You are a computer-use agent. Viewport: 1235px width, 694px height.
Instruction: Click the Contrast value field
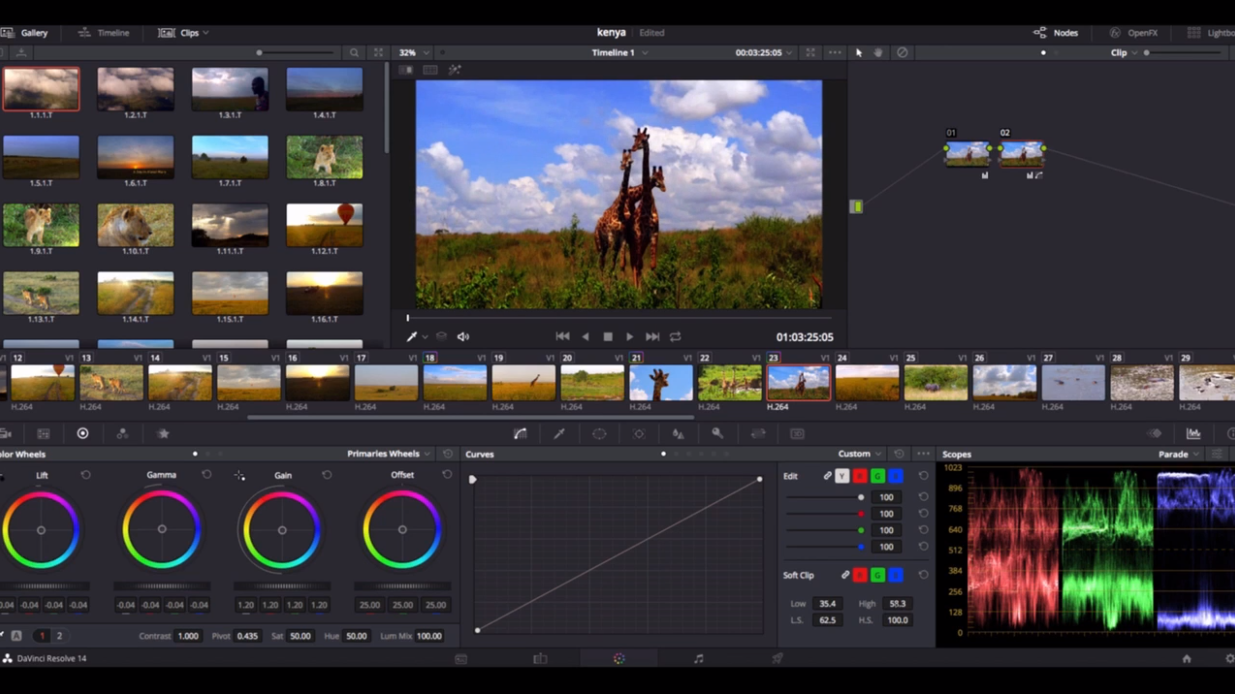(x=188, y=636)
